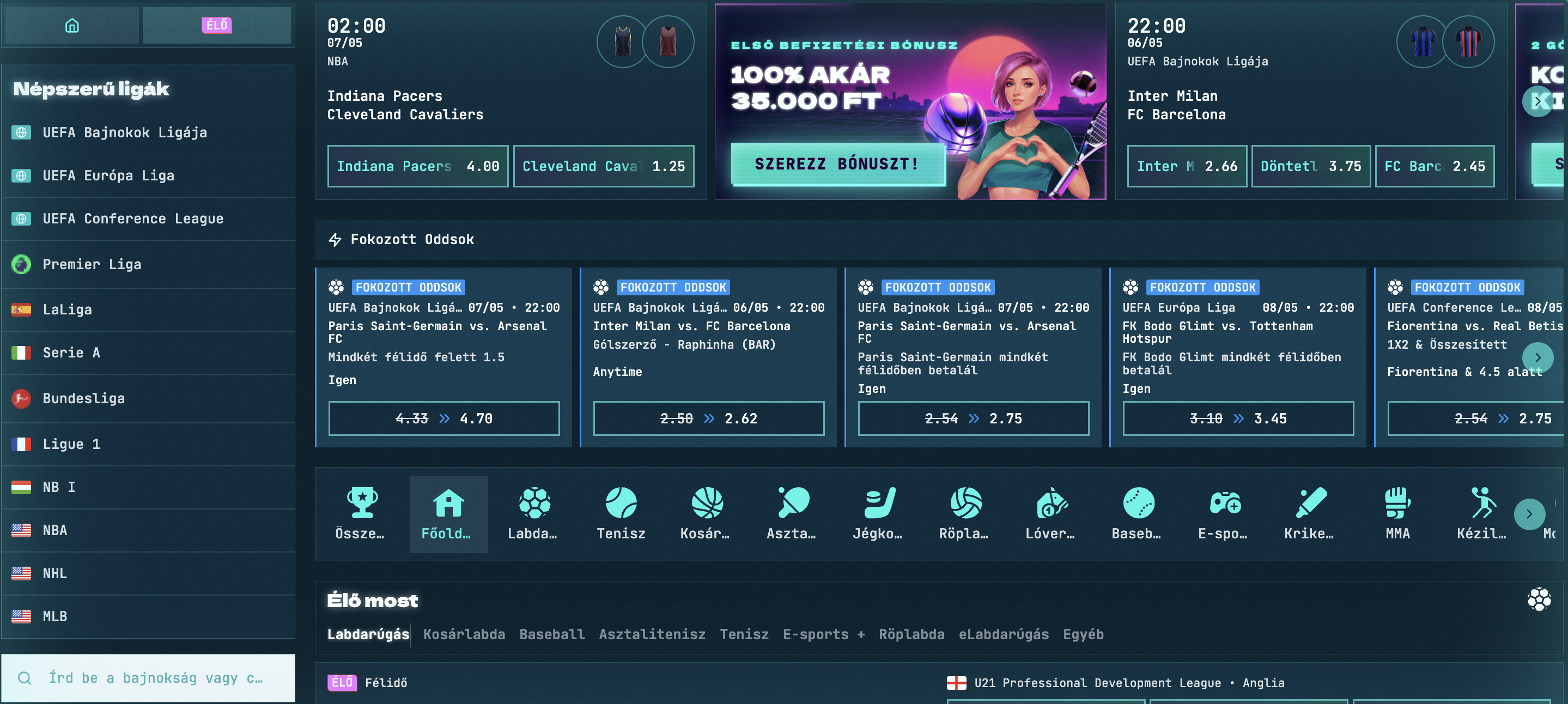This screenshot has height=704, width=1568.
Task: Select the Kézil... handball icon
Action: tap(1484, 514)
